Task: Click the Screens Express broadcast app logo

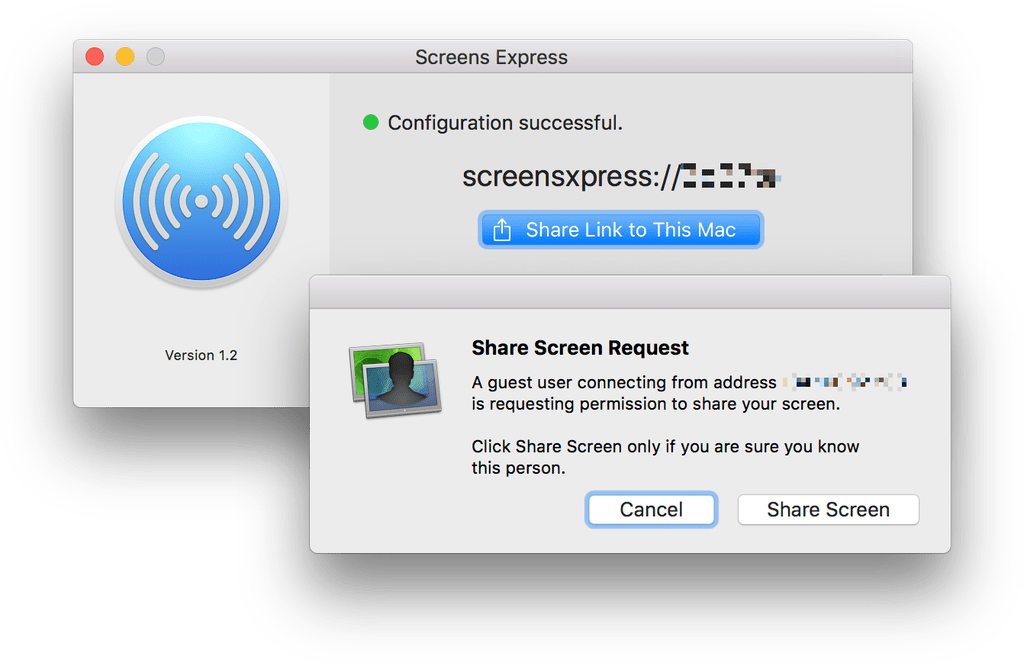Action: point(201,202)
